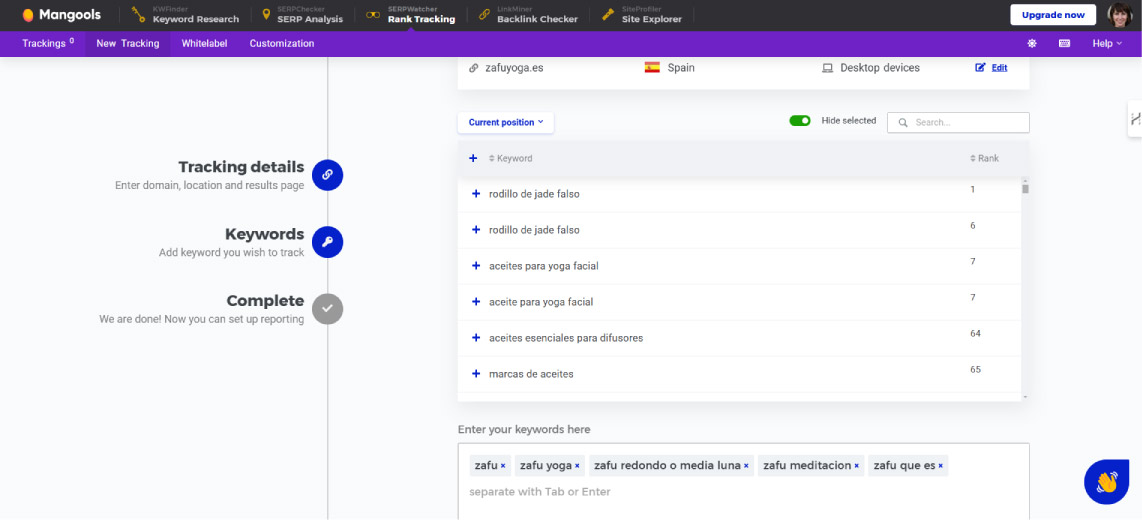Click the side panel tab at right edge
This screenshot has width=1142, height=520.
point(1135,118)
